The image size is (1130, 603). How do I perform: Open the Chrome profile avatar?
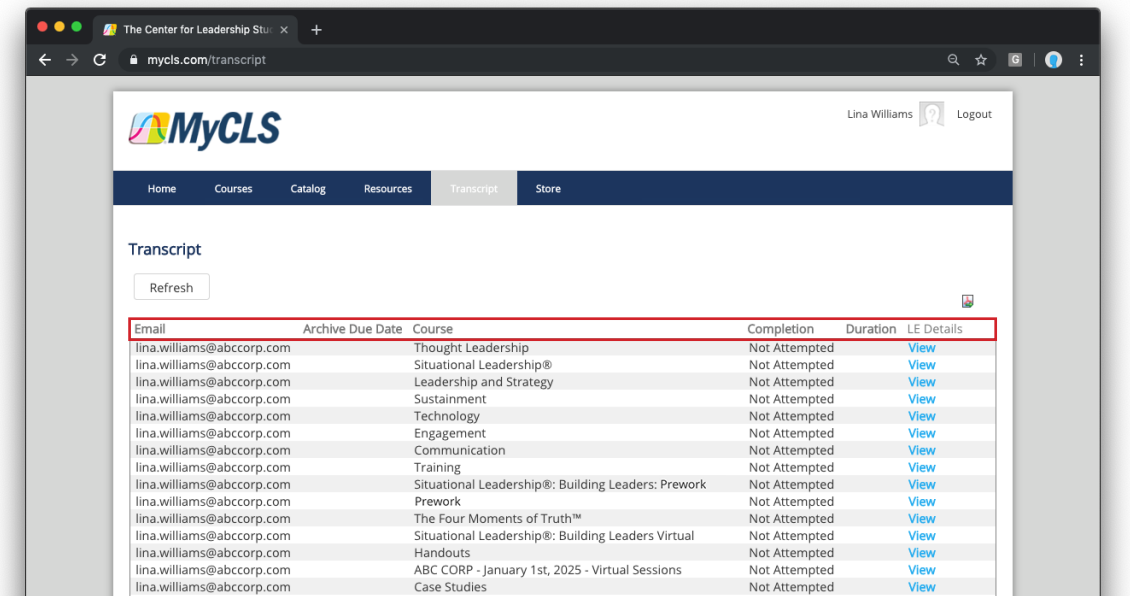tap(1054, 60)
